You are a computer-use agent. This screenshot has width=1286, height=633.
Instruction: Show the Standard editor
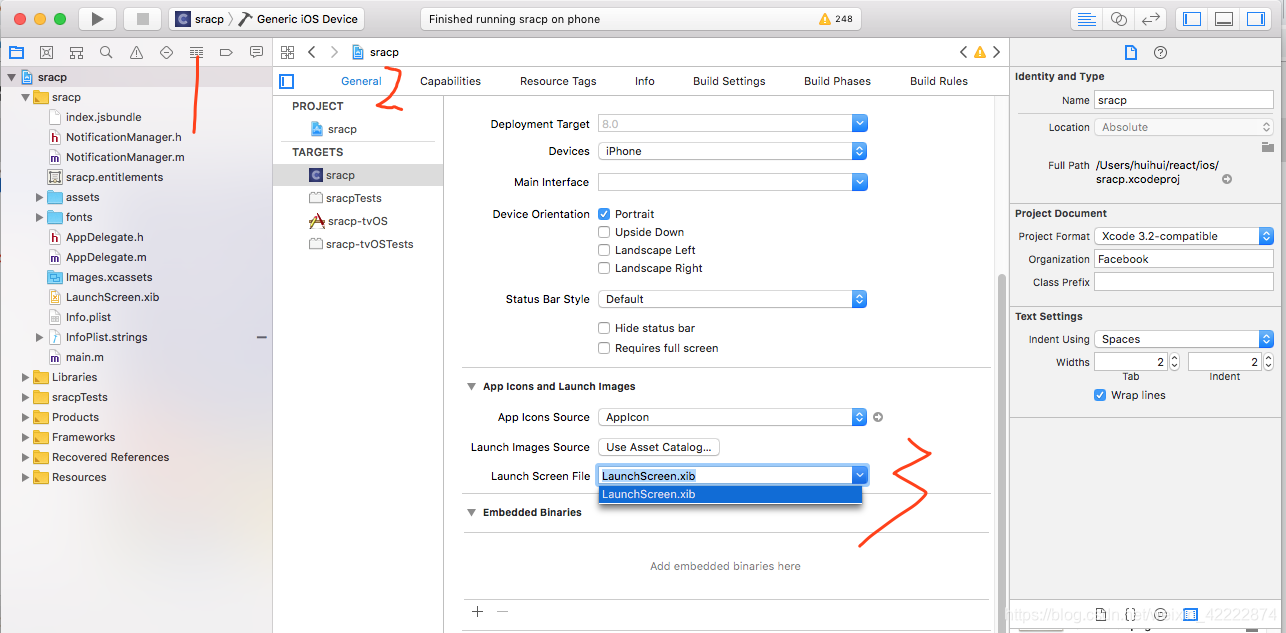coord(1087,19)
